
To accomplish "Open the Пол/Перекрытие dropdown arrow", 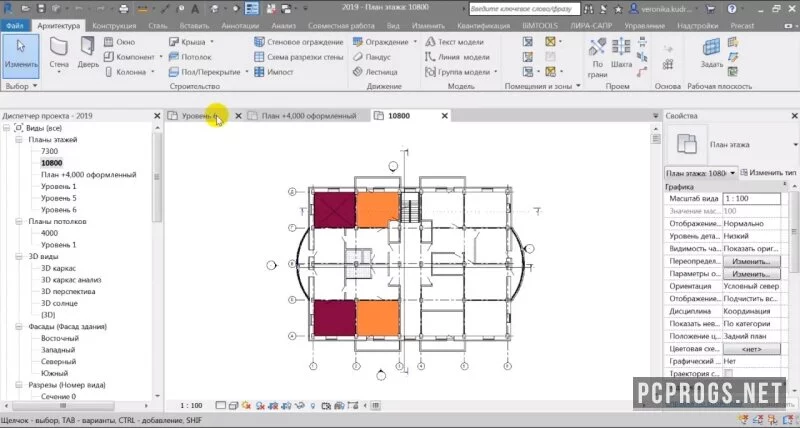I will 246,72.
